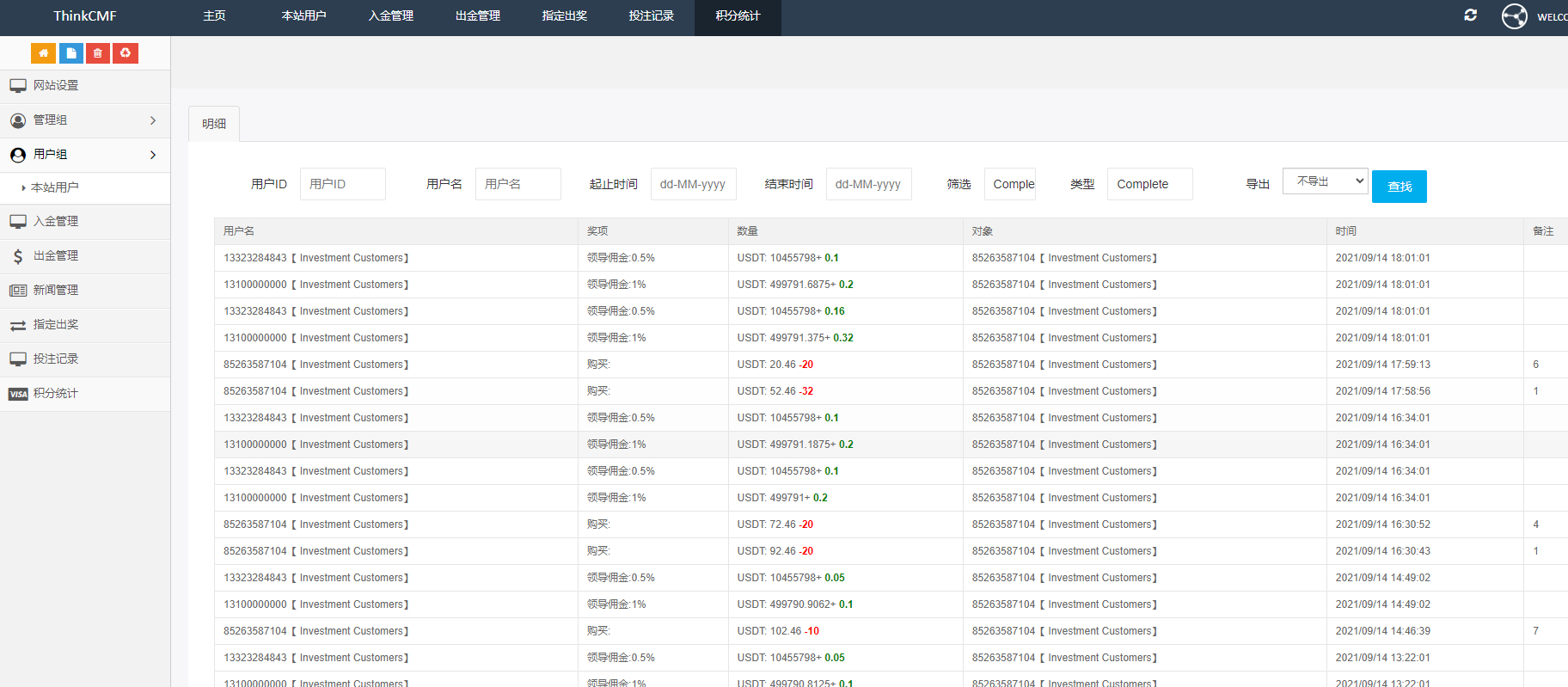This screenshot has height=687, width=1568.
Task: Click the blue document icon button
Action: pos(71,53)
